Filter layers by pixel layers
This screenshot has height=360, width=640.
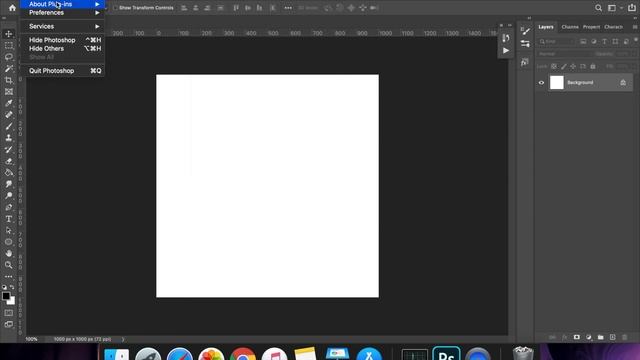pos(583,42)
